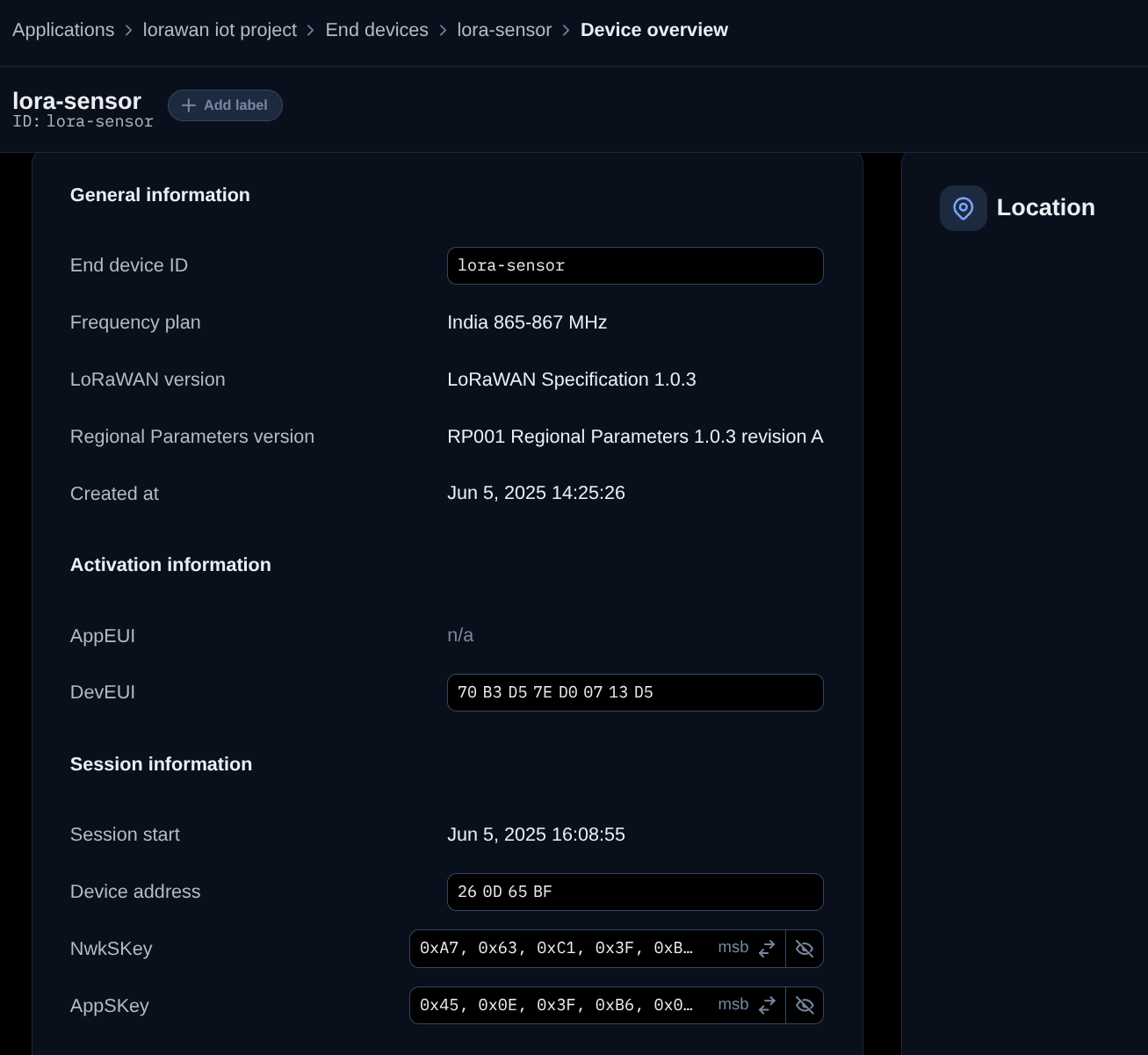Toggle AppSKey visibility eye icon
1148x1055 pixels.
[805, 1006]
